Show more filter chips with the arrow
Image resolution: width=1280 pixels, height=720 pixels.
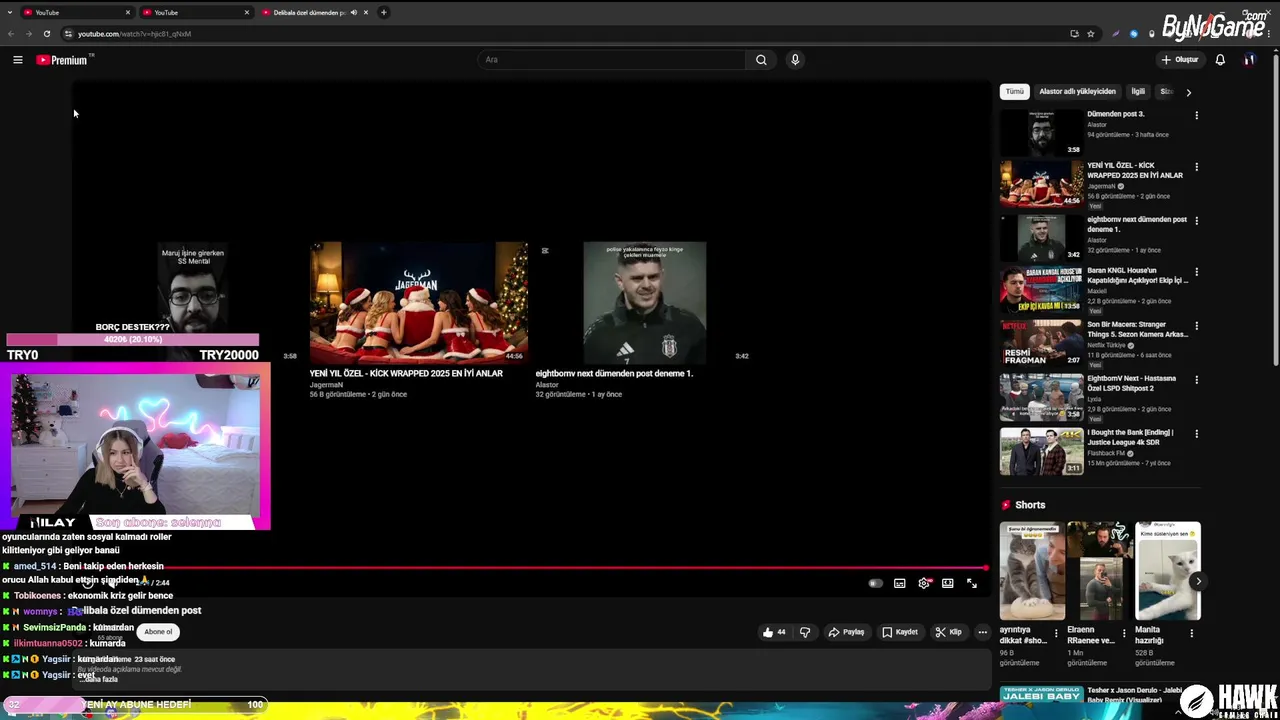[x=1188, y=92]
